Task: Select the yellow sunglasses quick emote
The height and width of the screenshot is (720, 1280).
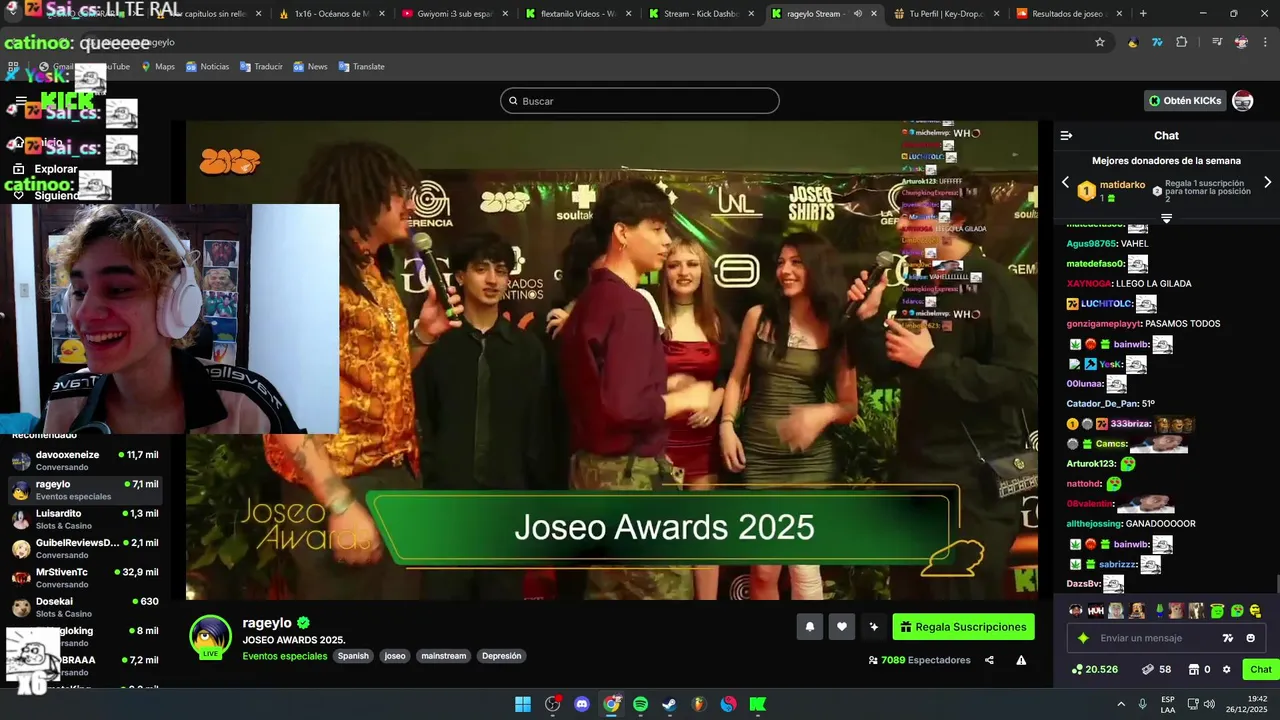Action: [x=1255, y=611]
